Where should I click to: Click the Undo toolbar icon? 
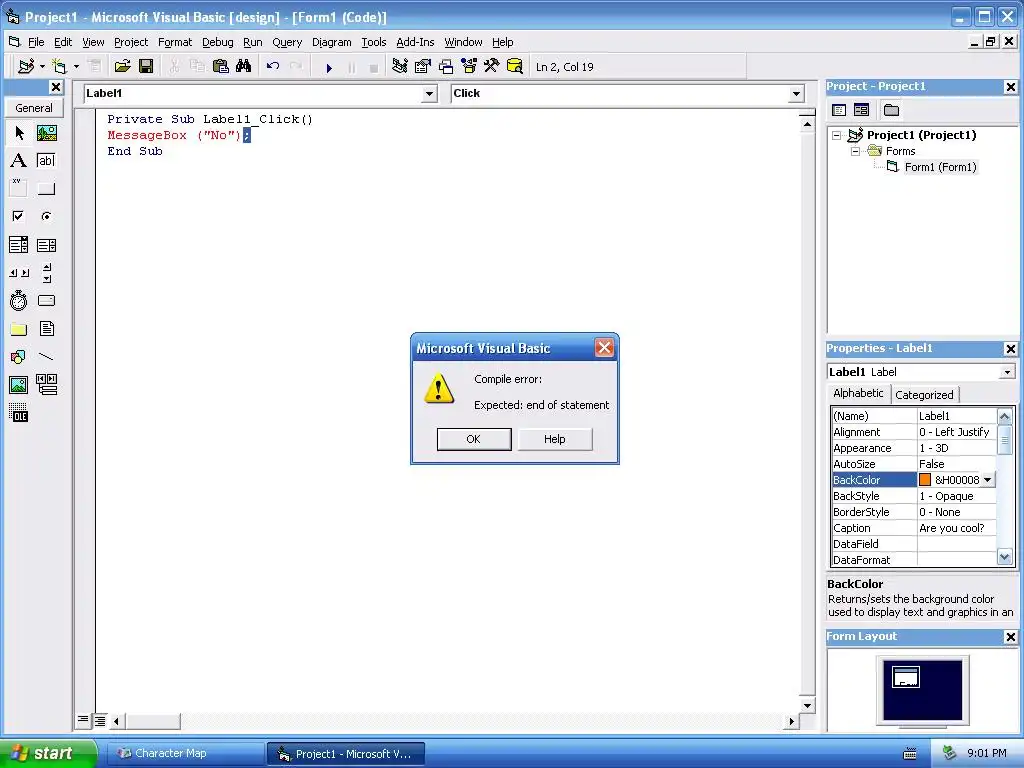point(273,66)
